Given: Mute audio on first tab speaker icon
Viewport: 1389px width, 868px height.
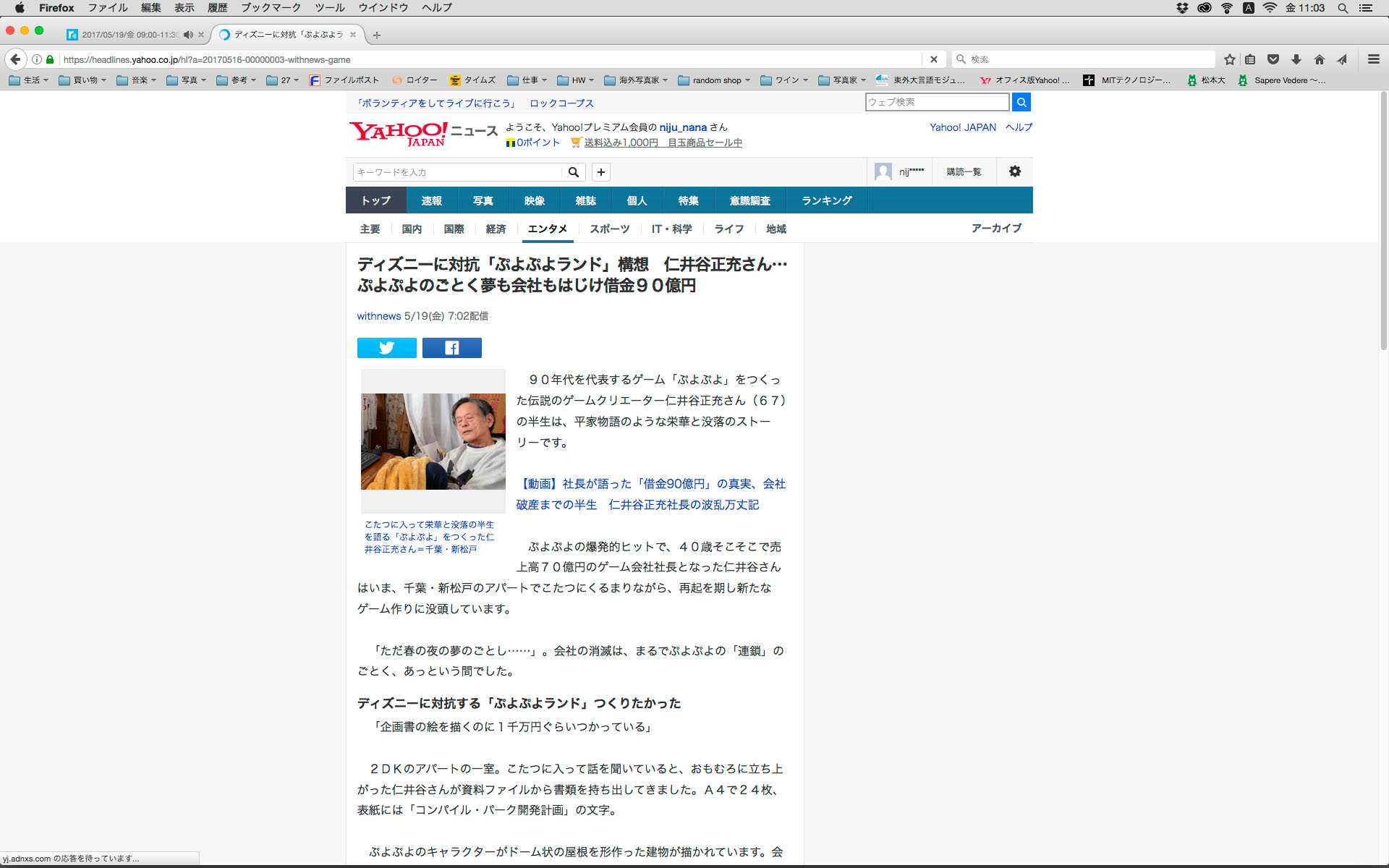Looking at the screenshot, I should 188,35.
